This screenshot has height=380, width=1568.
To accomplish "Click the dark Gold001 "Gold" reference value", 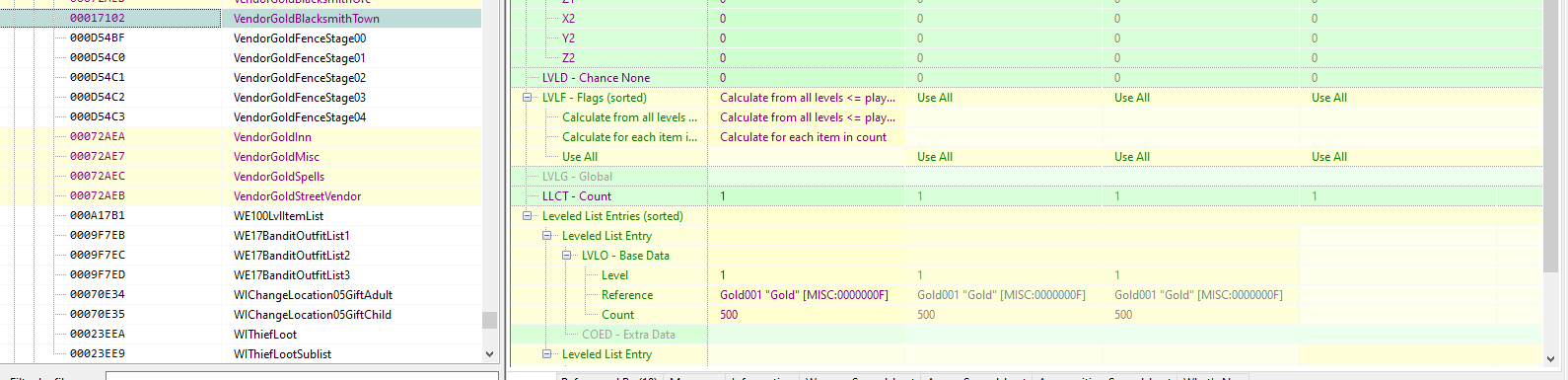I will [x=804, y=295].
